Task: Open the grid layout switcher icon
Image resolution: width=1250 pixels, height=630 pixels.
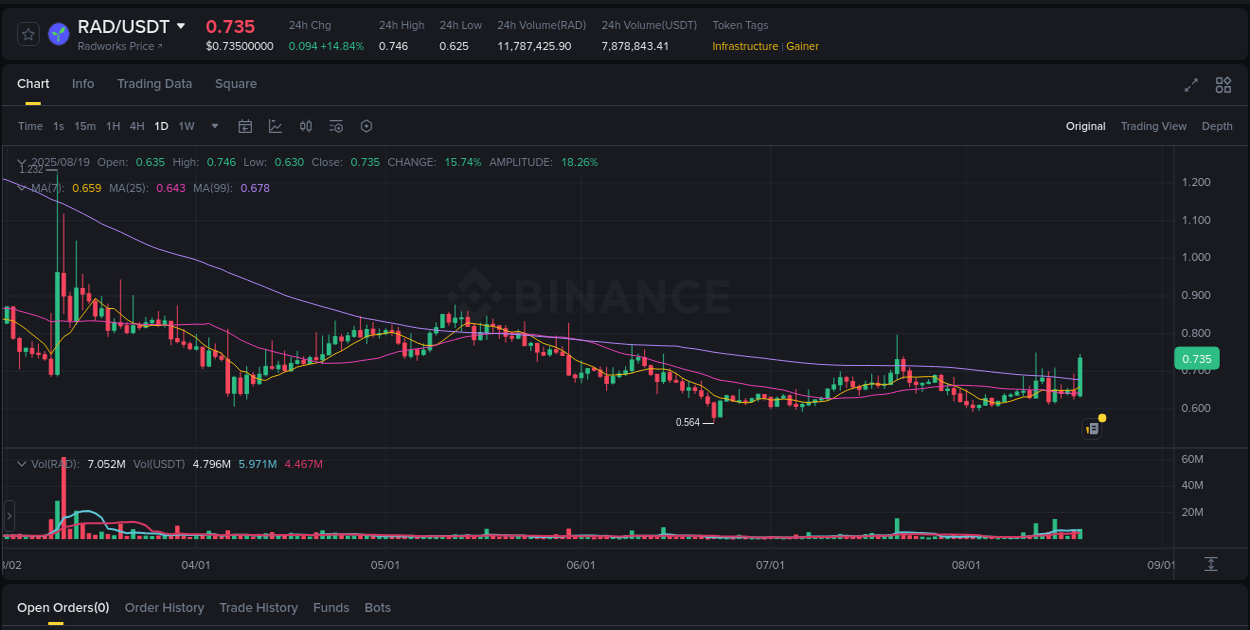Action: pos(1223,86)
